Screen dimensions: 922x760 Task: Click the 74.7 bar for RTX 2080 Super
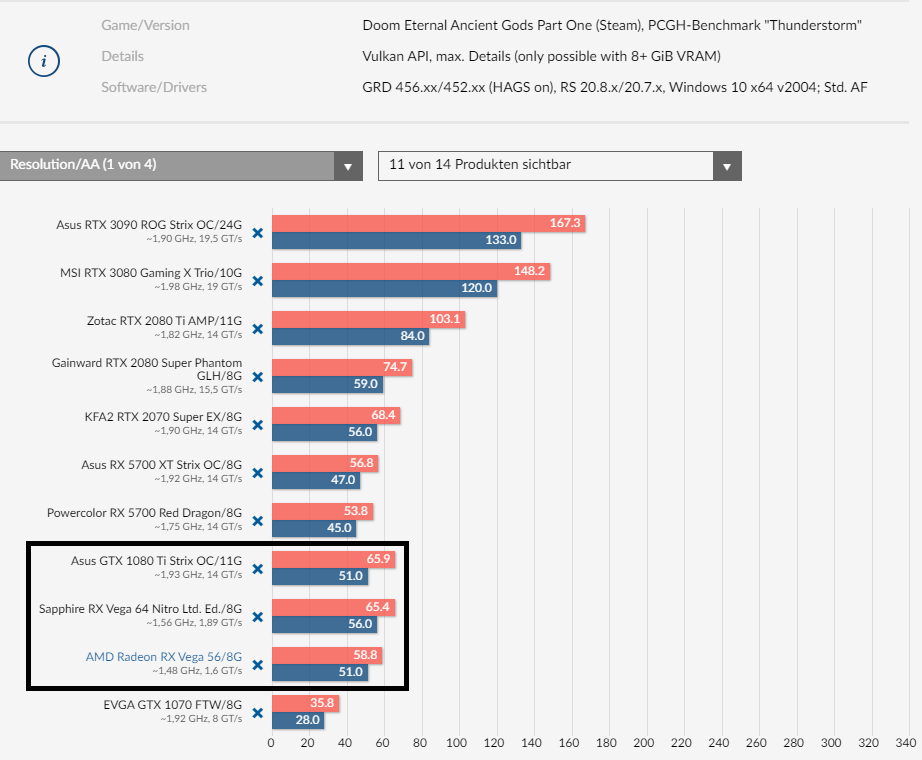(342, 367)
